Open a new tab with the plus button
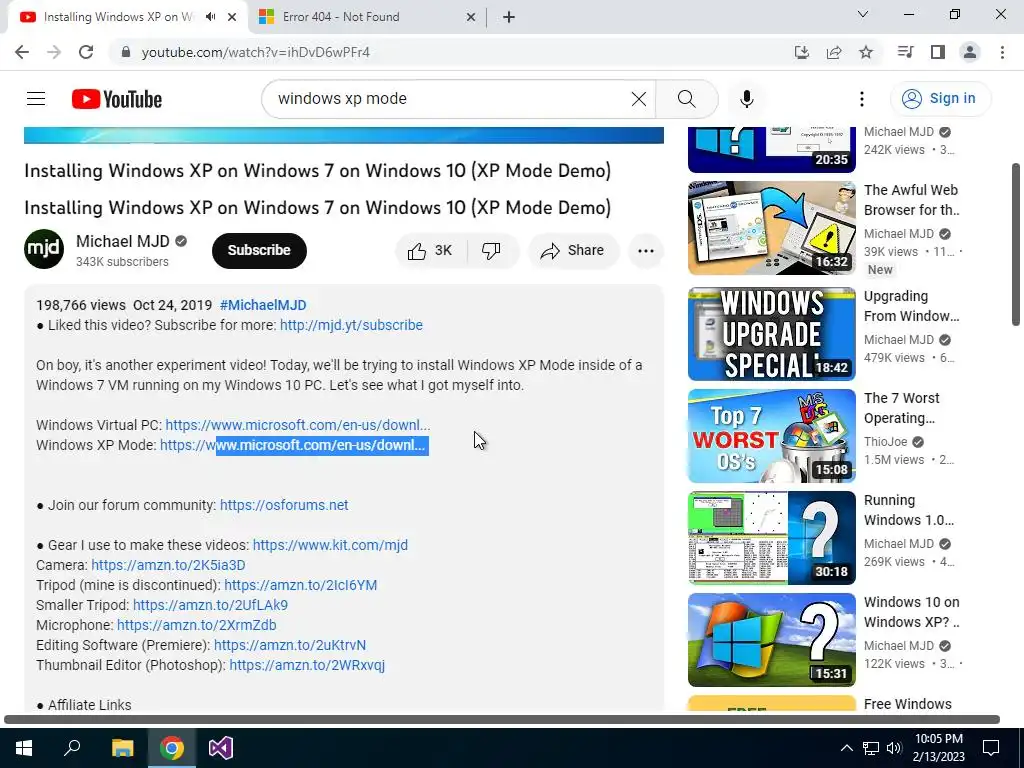The image size is (1024, 768). point(509,17)
